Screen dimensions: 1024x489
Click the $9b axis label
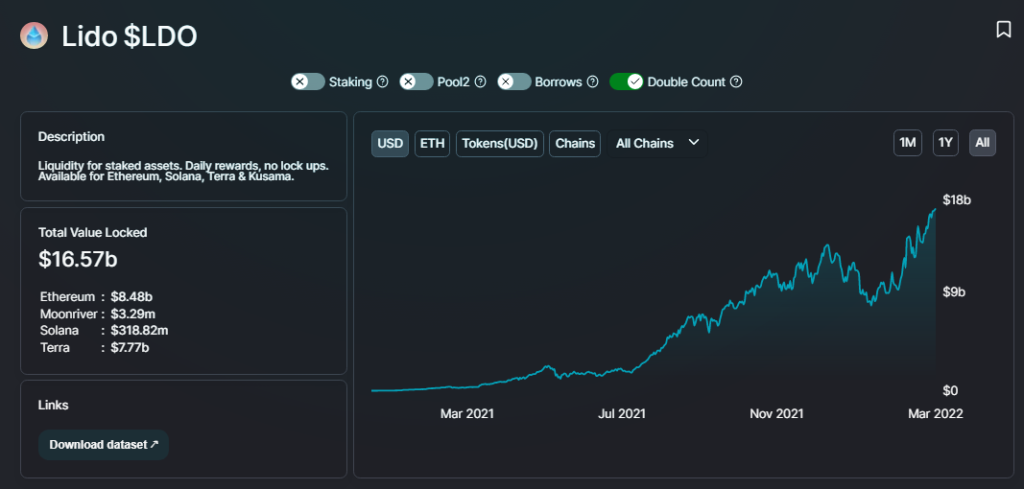(954, 292)
